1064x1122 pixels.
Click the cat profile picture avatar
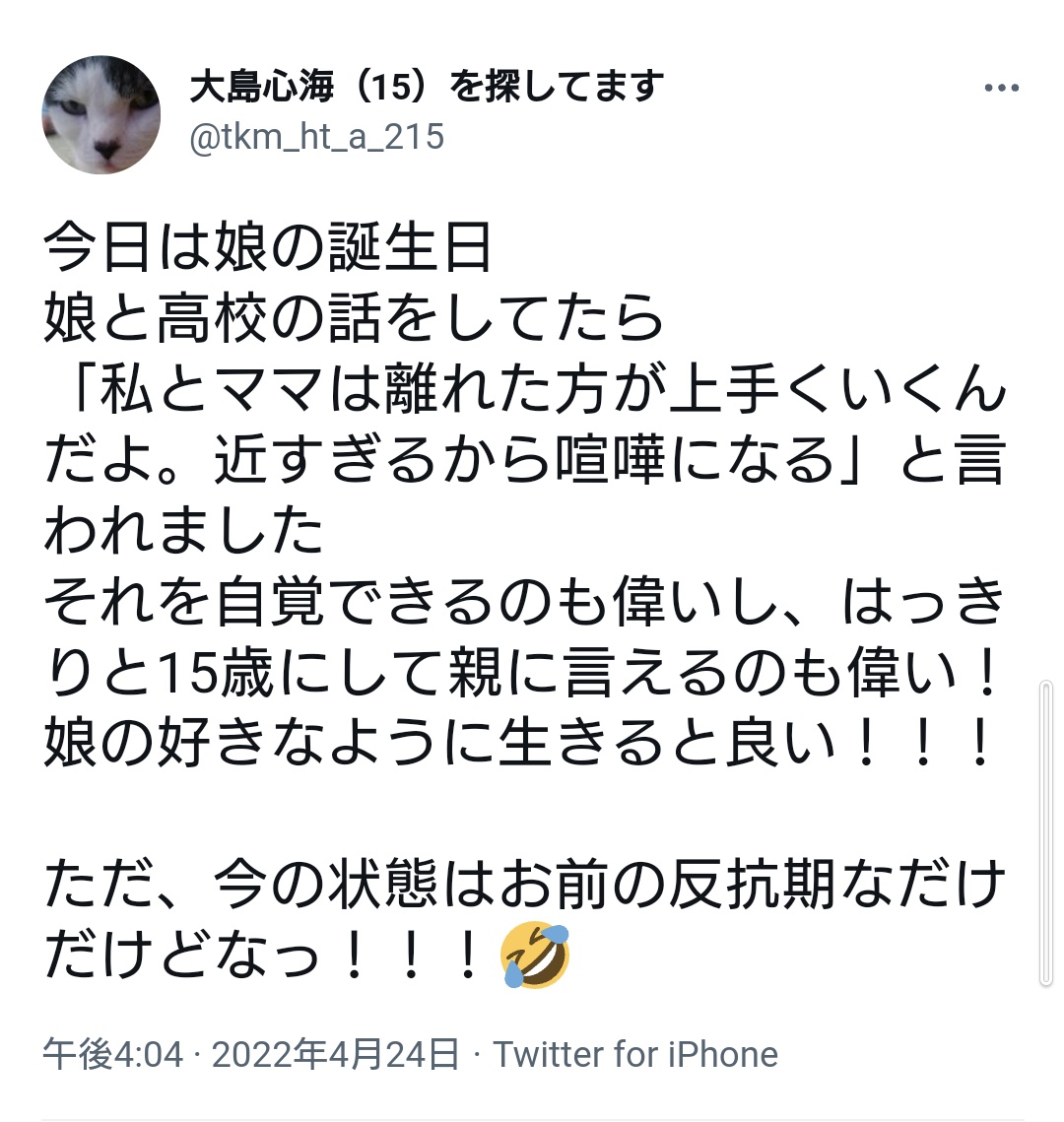pos(101,114)
